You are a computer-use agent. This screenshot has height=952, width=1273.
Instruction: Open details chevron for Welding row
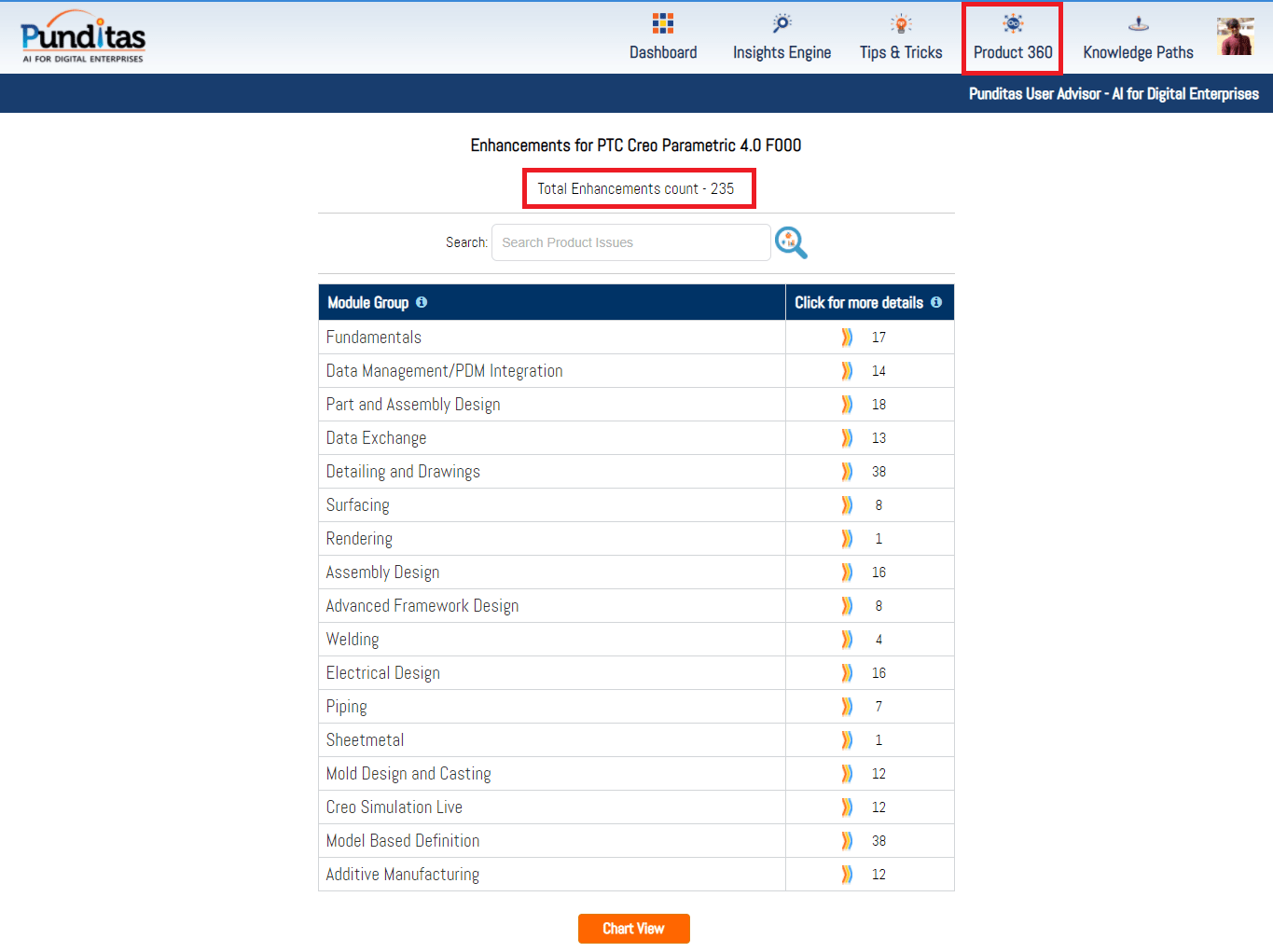pos(847,640)
